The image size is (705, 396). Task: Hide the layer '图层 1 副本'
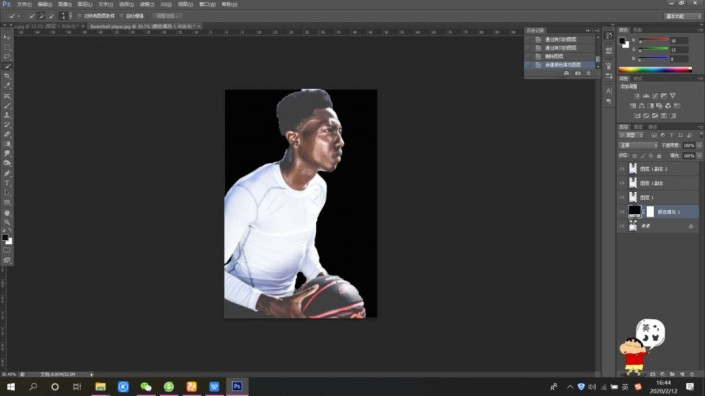pos(622,183)
